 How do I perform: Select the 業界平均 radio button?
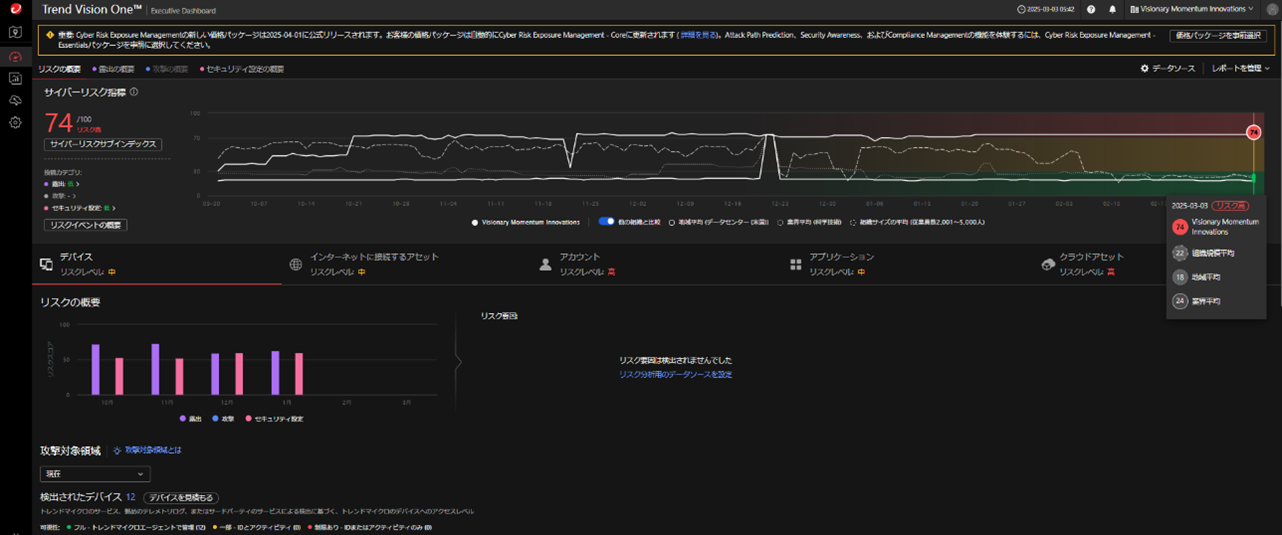point(780,222)
